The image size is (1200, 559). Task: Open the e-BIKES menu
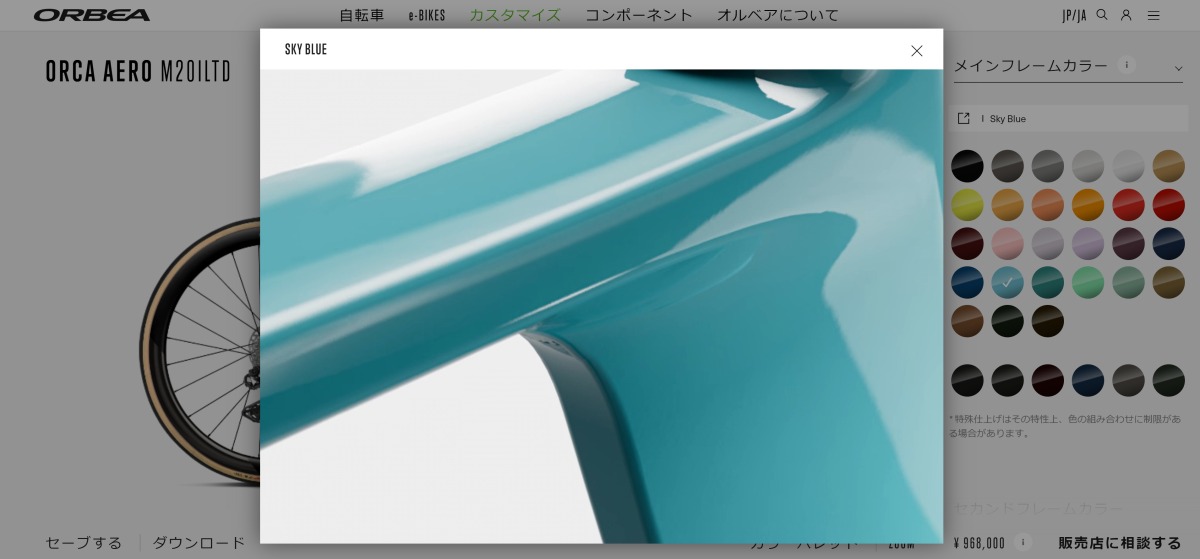[427, 15]
